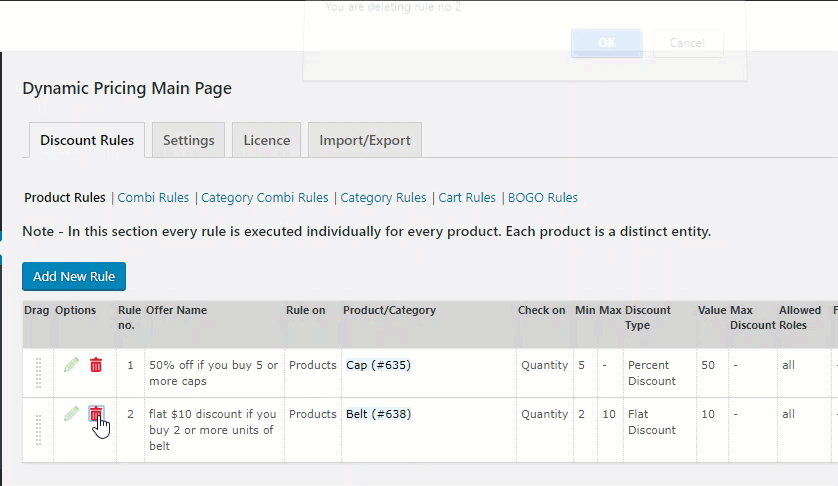Open the Import/Export tab
Viewport: 838px width, 486px height.
pos(365,140)
